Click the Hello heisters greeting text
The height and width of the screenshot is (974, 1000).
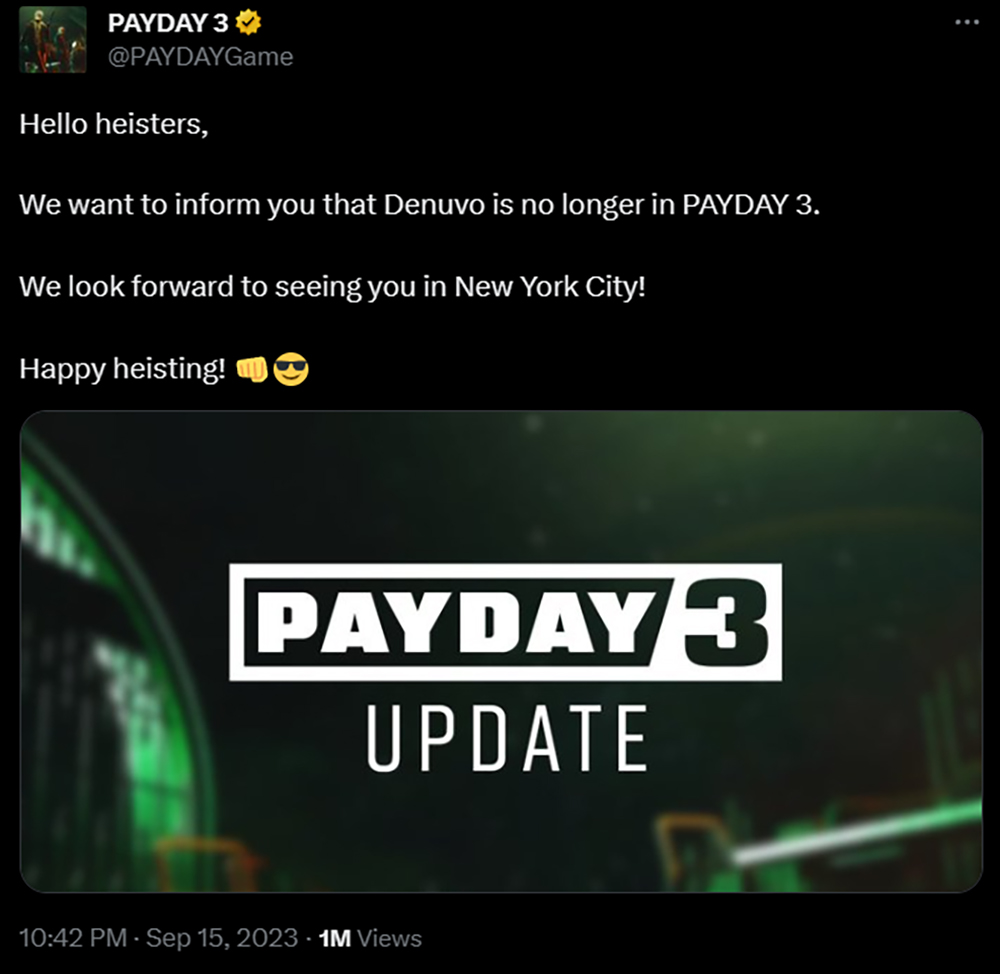coord(114,124)
